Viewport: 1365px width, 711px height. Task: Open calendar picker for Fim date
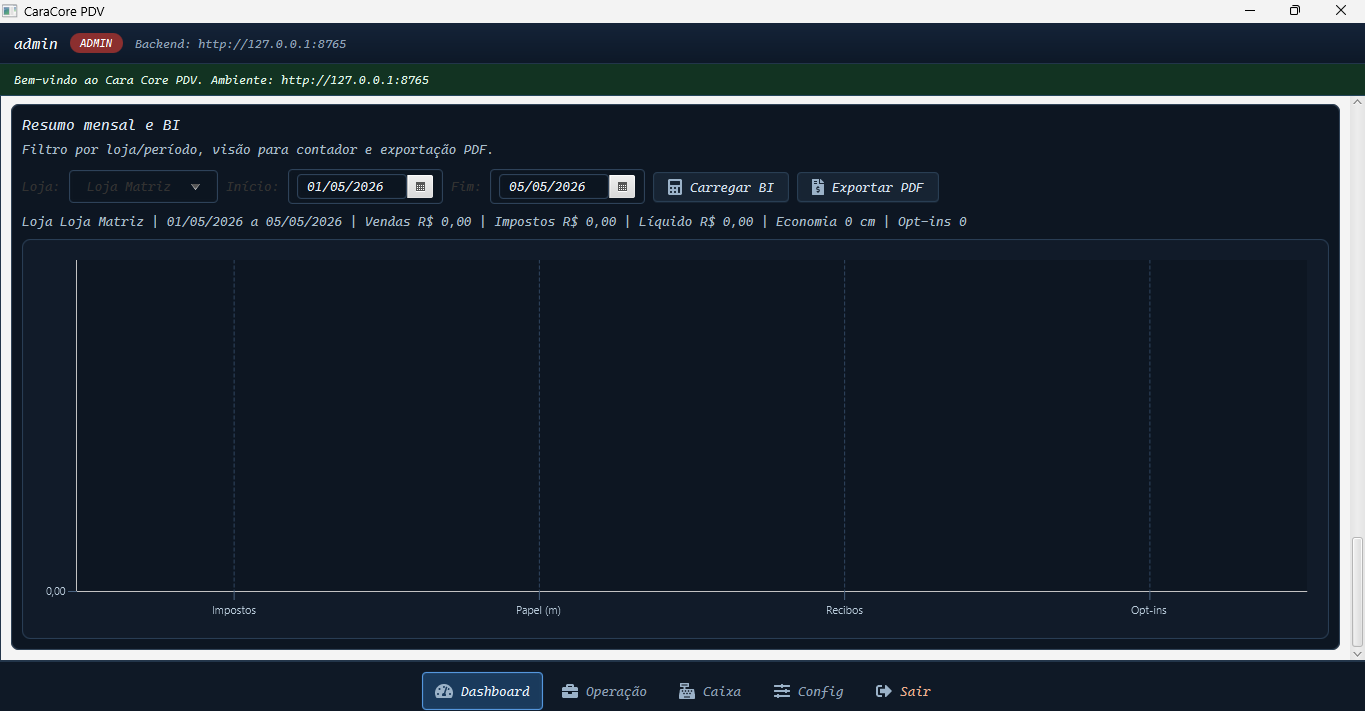[x=622, y=187]
